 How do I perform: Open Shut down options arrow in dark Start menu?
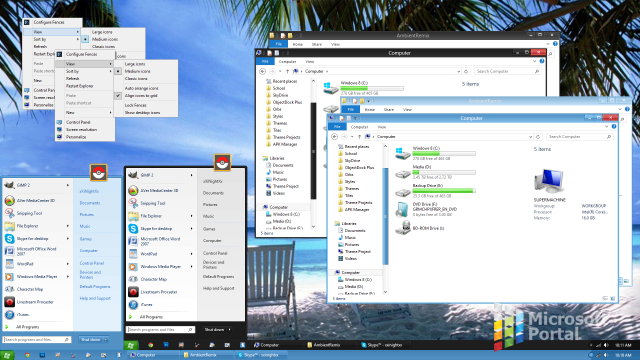pyautogui.click(x=230, y=329)
